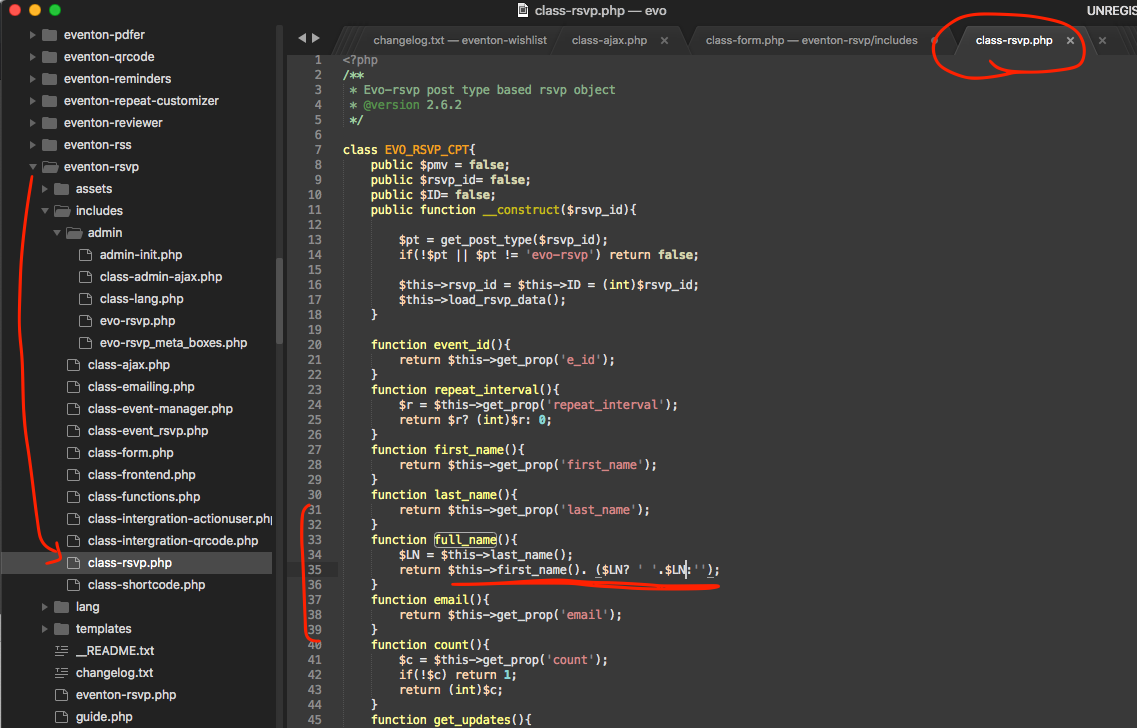Switch to the class-ajax.php tab
Image resolution: width=1137 pixels, height=728 pixels.
tap(609, 41)
